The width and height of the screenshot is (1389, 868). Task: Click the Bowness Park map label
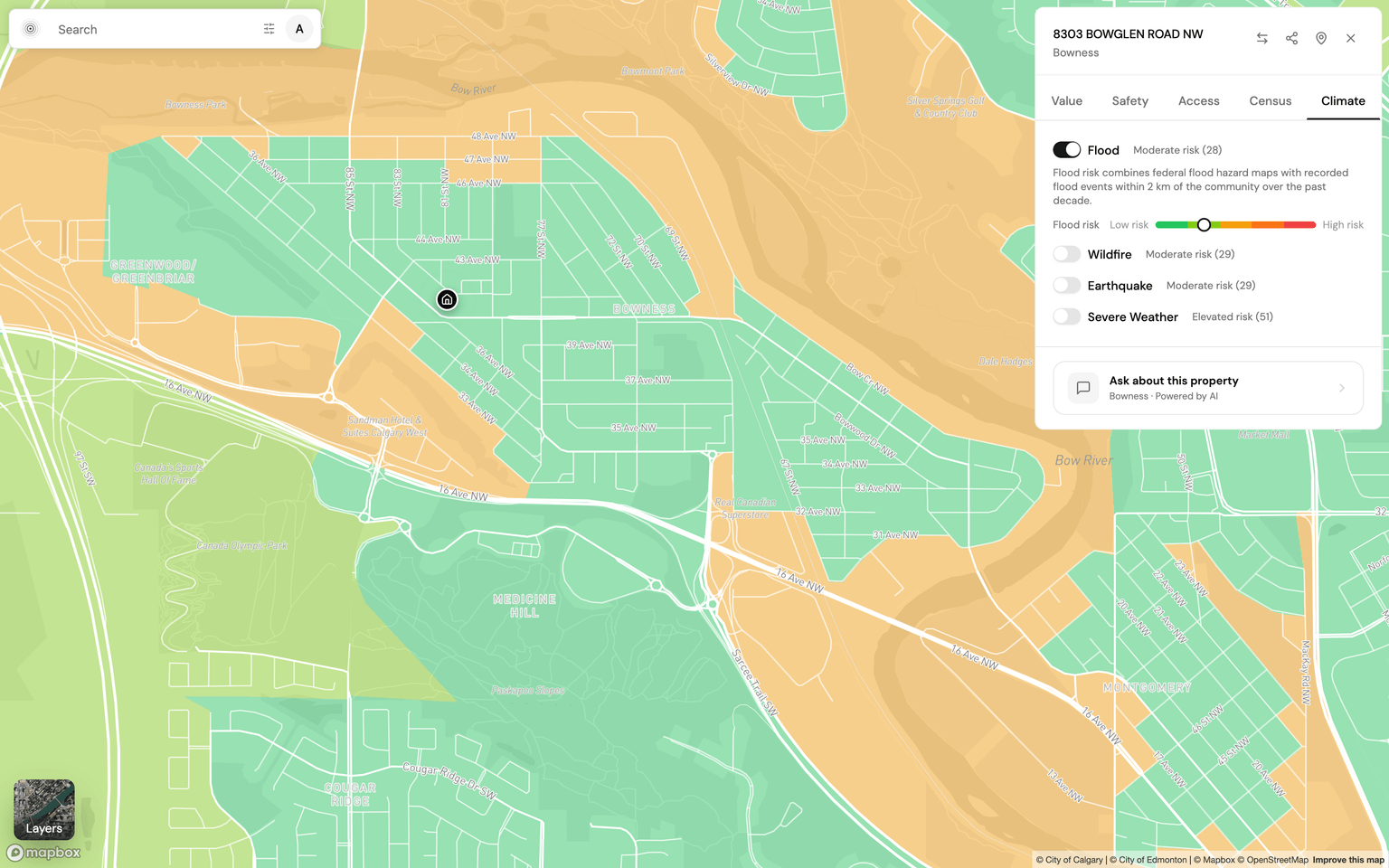point(196,105)
